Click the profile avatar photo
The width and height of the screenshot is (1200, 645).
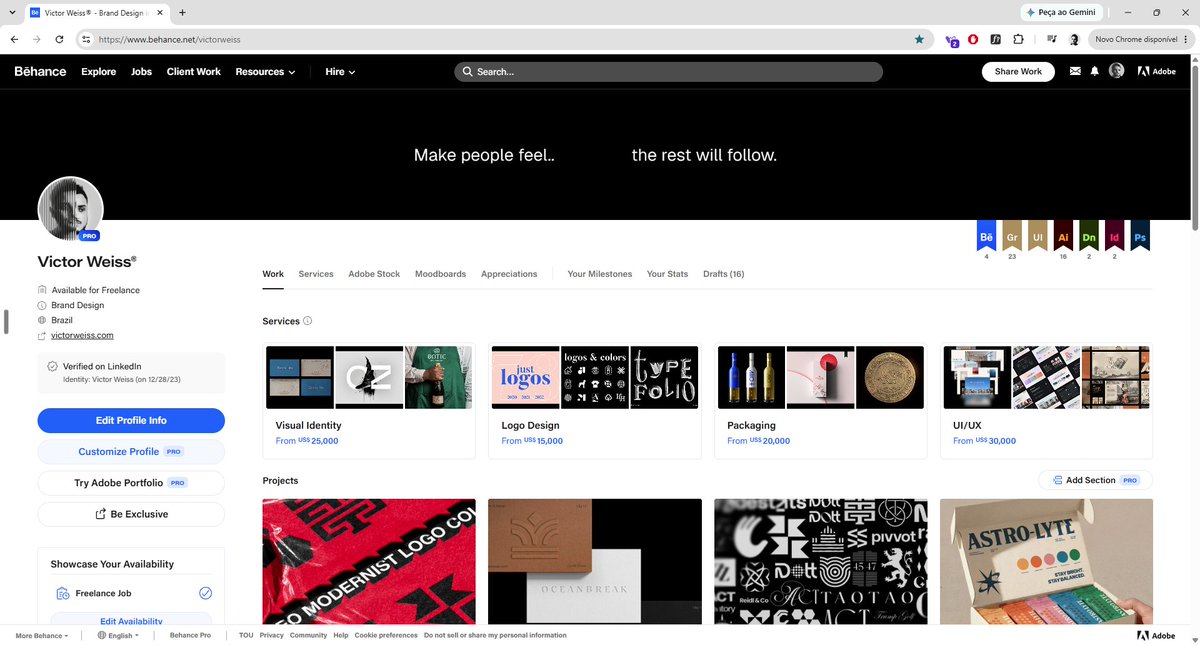pos(70,210)
